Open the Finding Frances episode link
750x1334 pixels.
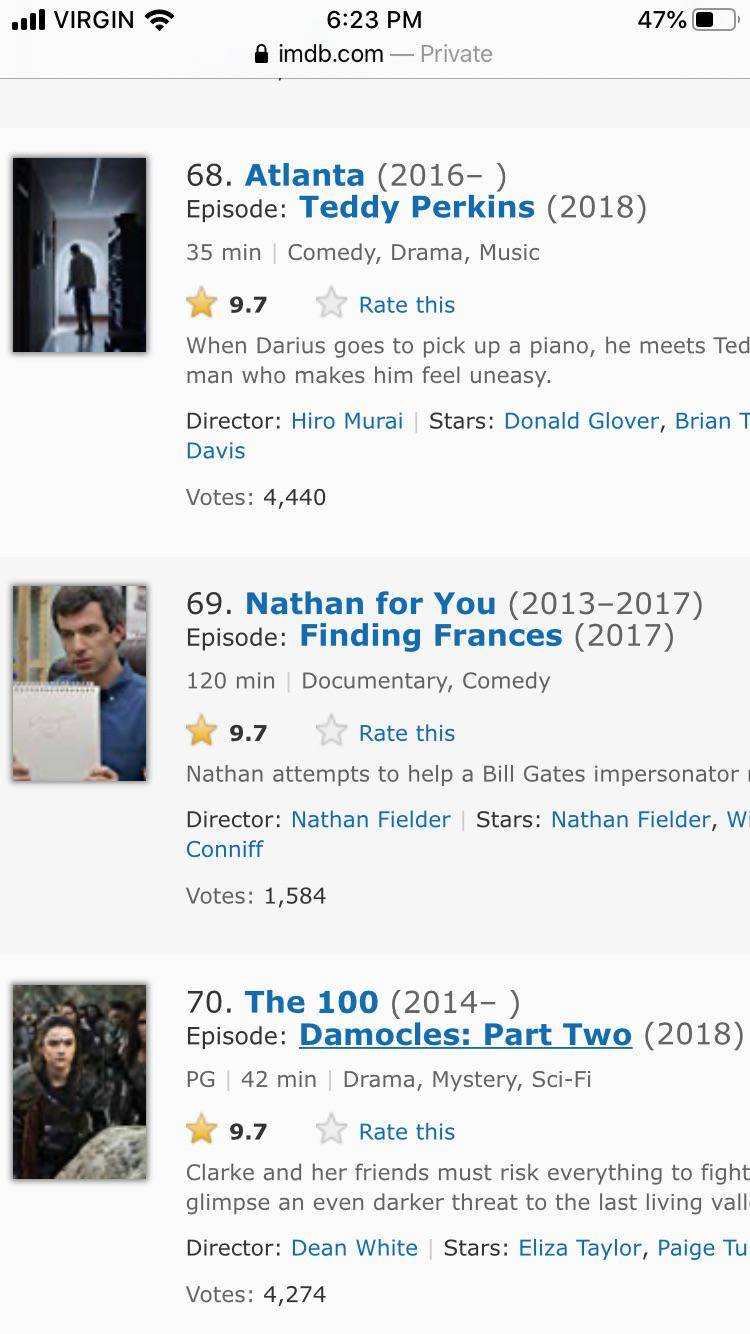coord(431,635)
